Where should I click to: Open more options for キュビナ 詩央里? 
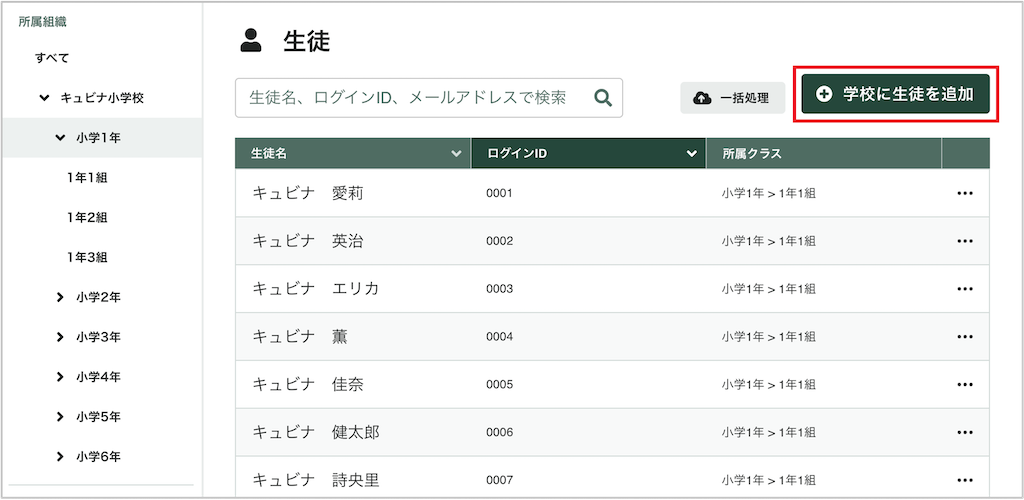pos(965,480)
